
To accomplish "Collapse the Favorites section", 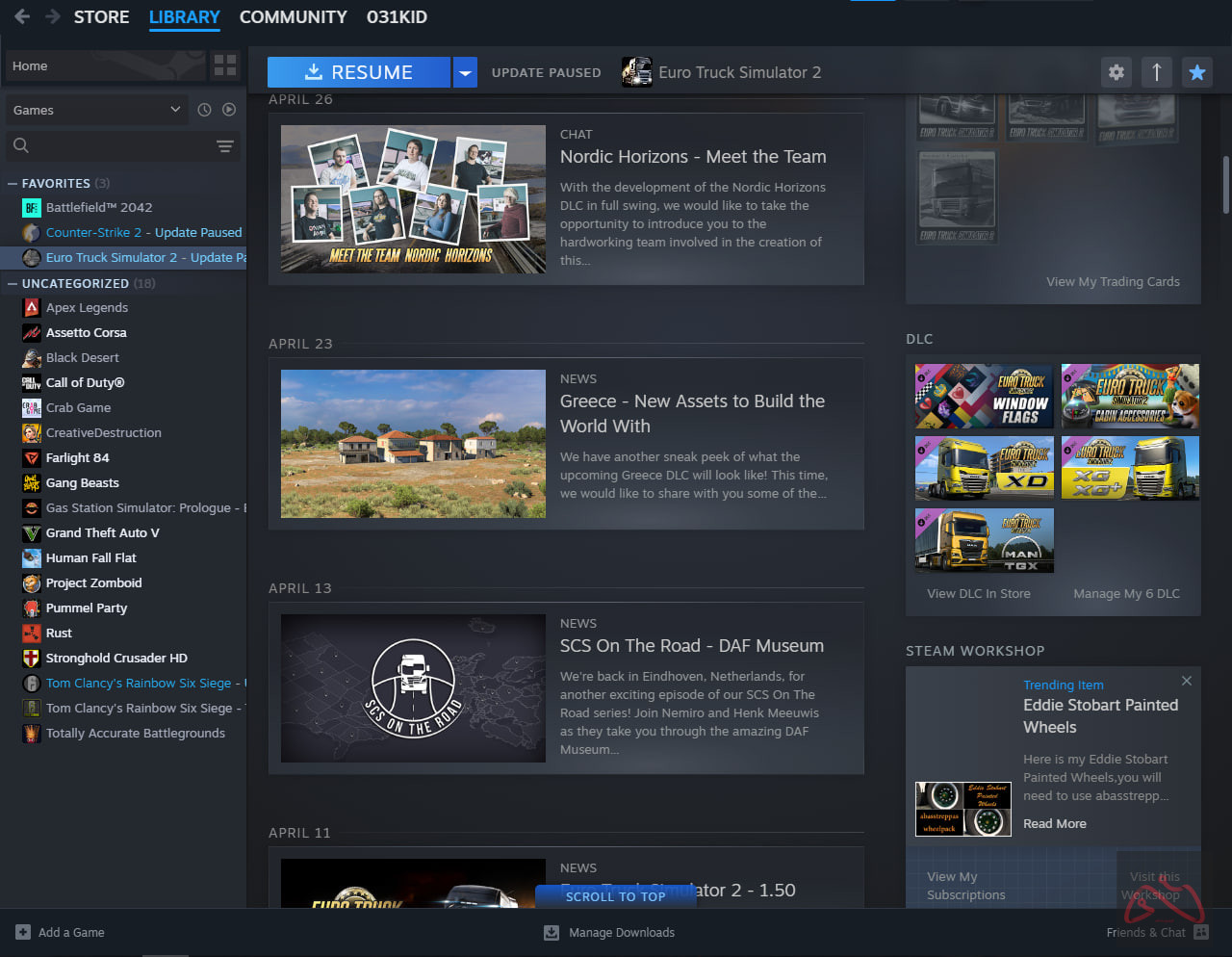I will coord(13,183).
